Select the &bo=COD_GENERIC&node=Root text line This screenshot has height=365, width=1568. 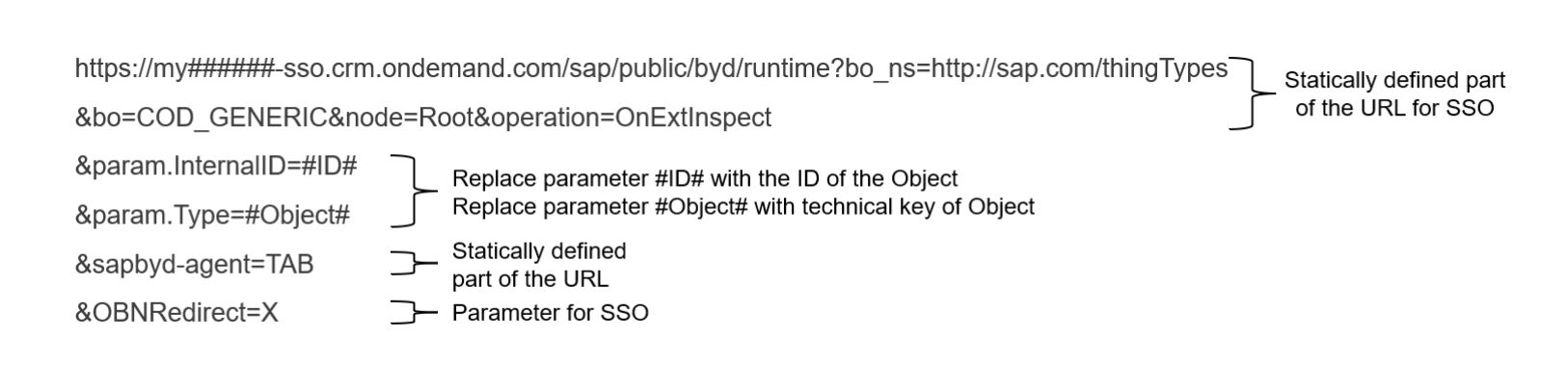point(423,118)
